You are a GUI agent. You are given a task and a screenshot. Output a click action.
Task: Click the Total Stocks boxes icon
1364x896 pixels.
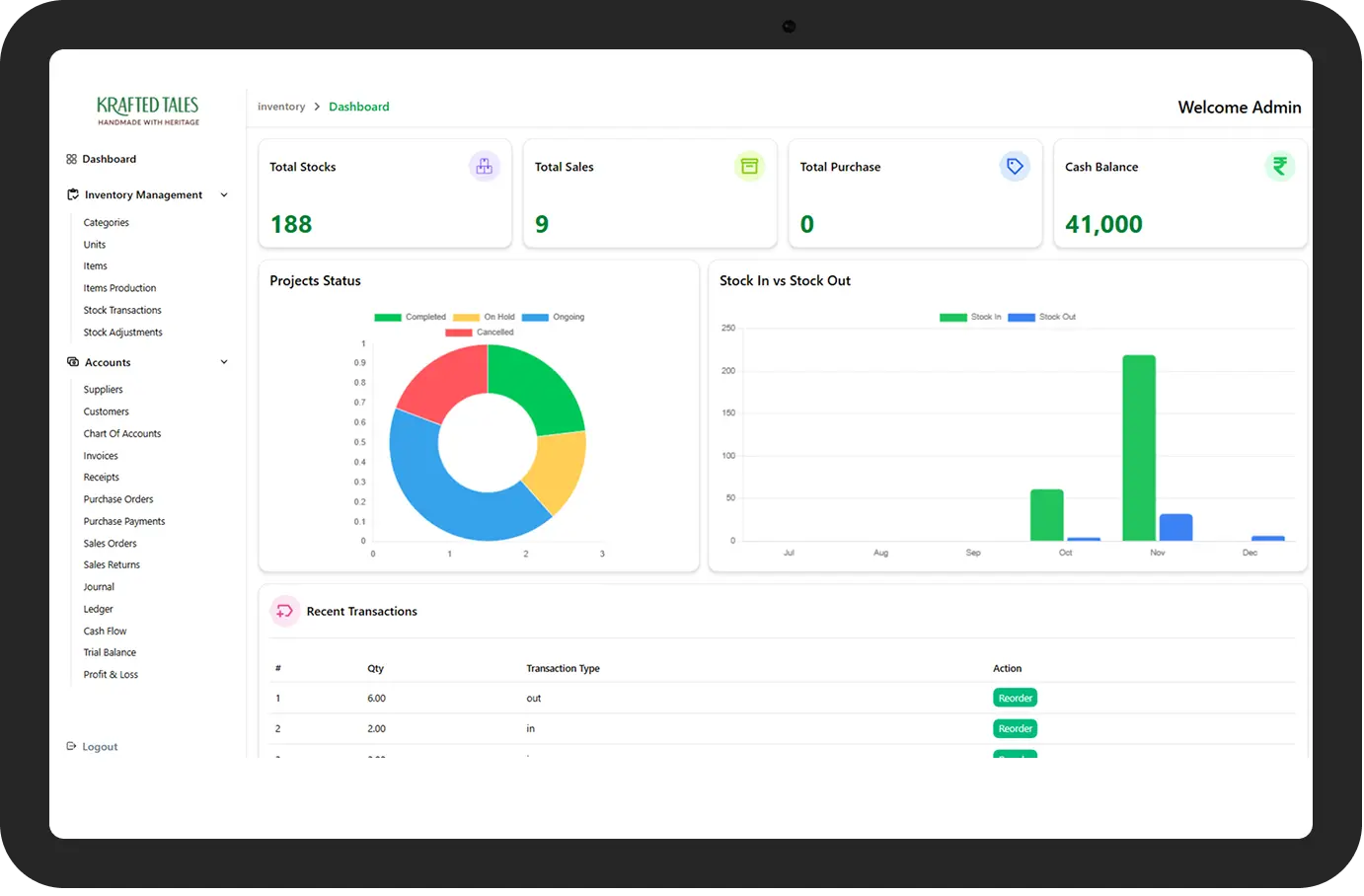pyautogui.click(x=484, y=167)
